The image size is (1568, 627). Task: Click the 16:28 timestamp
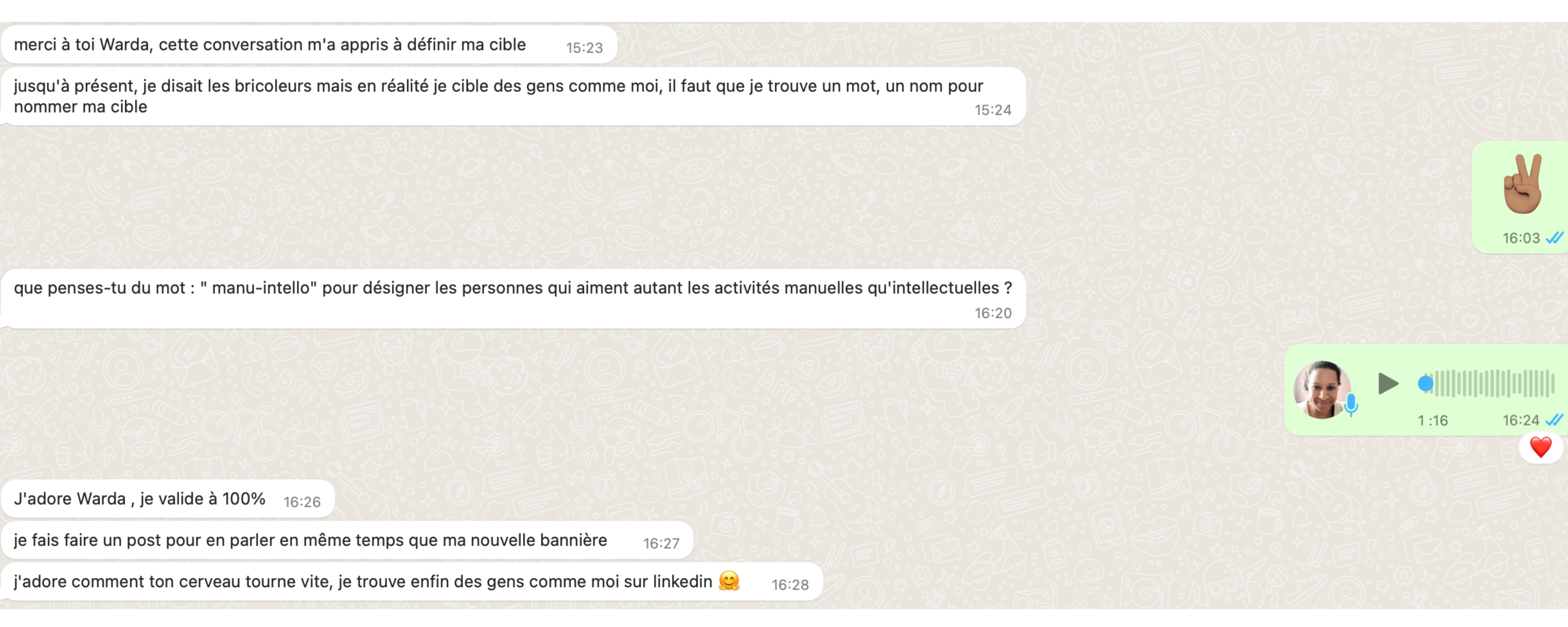(x=790, y=585)
